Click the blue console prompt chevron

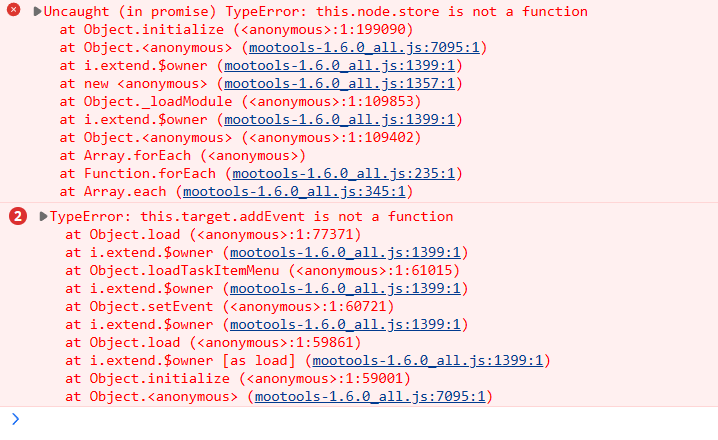(x=15, y=419)
